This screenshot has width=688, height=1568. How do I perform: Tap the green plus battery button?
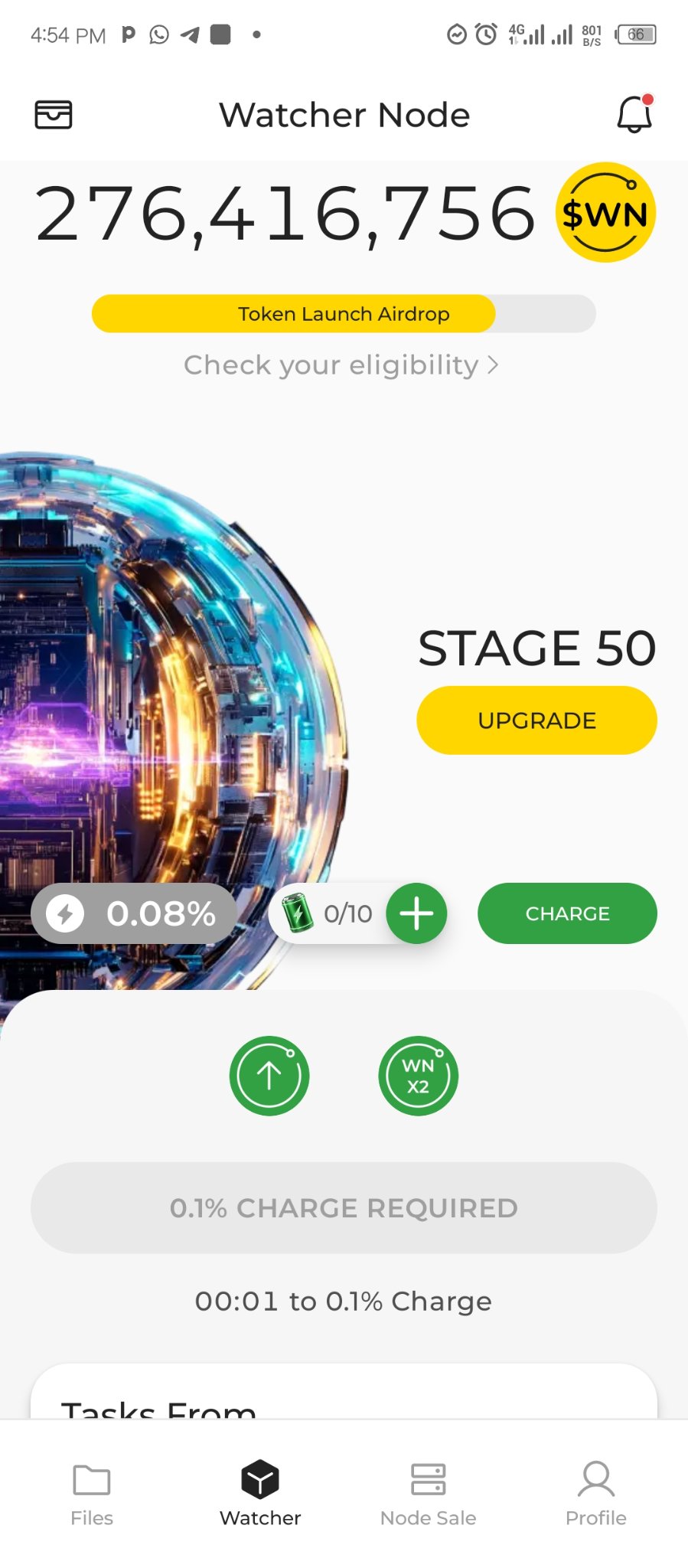[416, 913]
